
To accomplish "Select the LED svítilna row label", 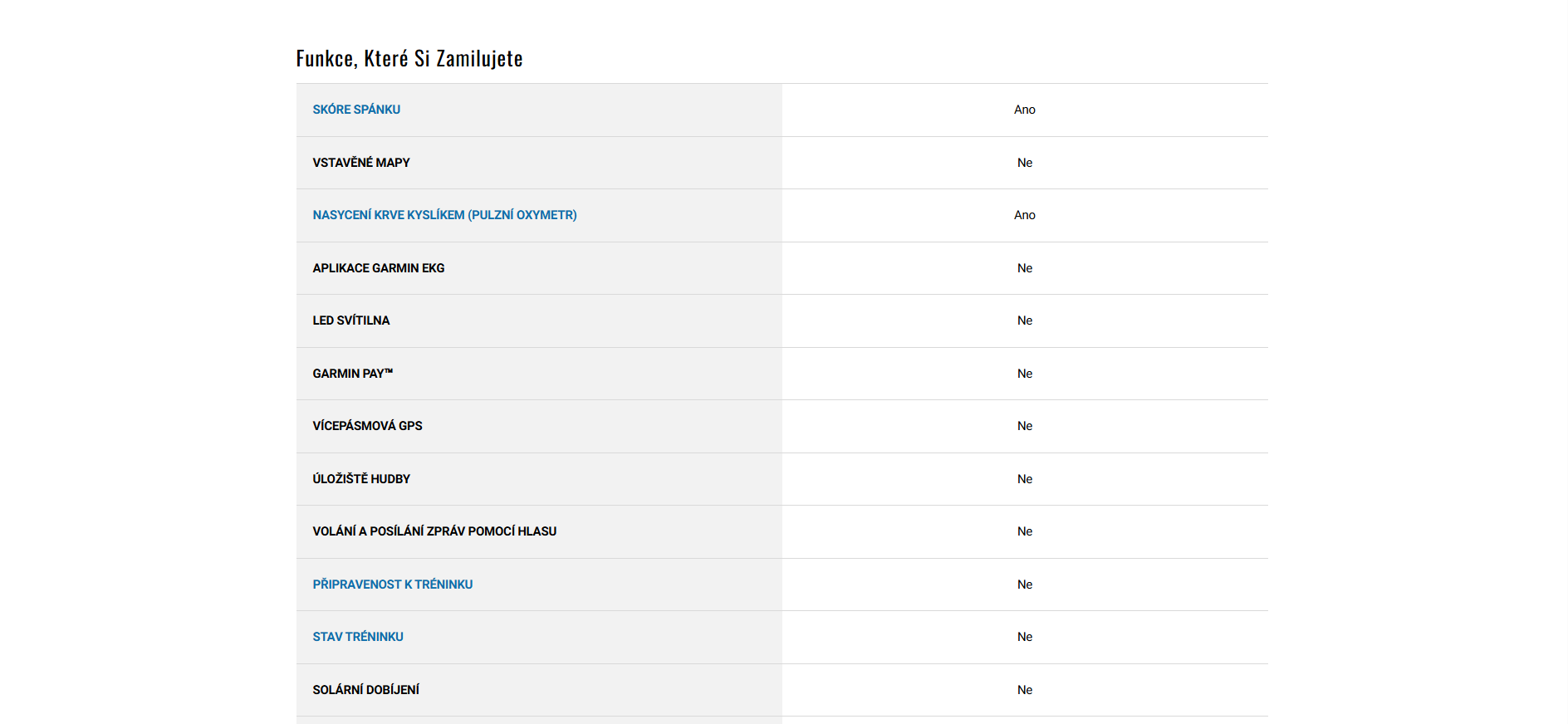I will tap(351, 320).
